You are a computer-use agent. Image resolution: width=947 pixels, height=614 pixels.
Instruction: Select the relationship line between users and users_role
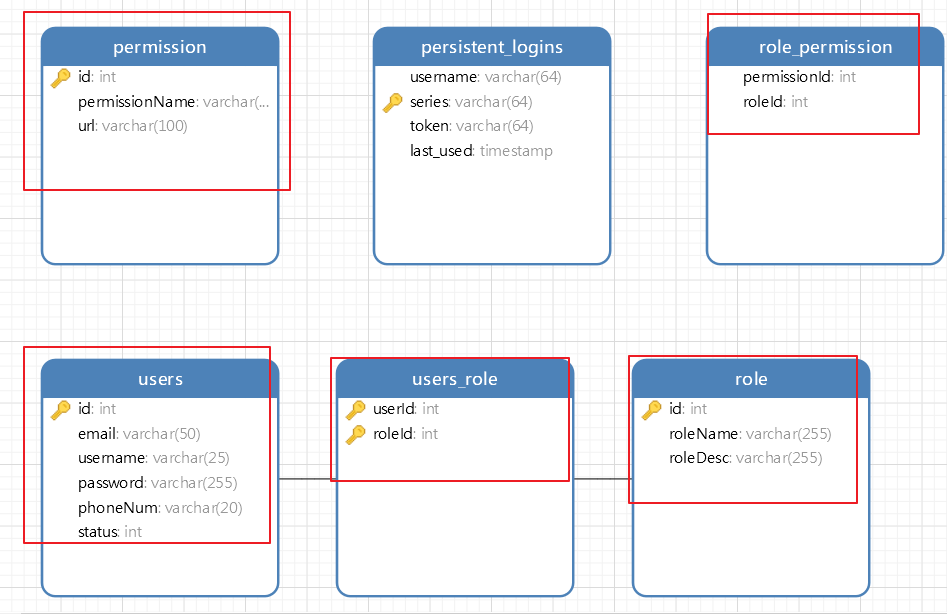[x=307, y=479]
